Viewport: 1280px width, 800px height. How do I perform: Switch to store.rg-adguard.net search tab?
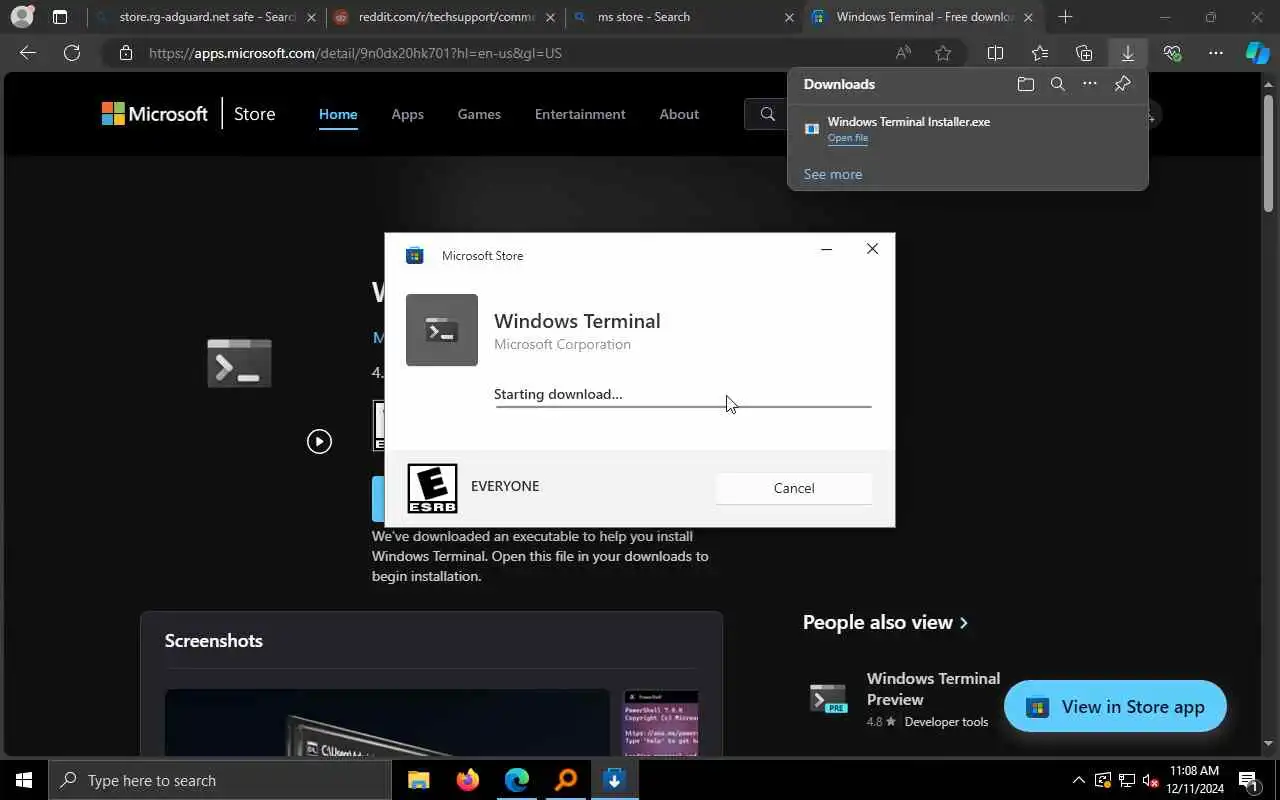coord(207,17)
